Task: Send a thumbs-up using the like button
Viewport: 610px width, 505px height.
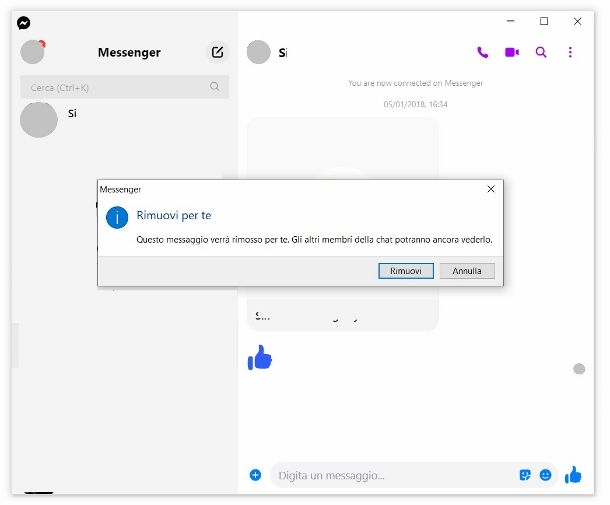Action: click(x=573, y=475)
